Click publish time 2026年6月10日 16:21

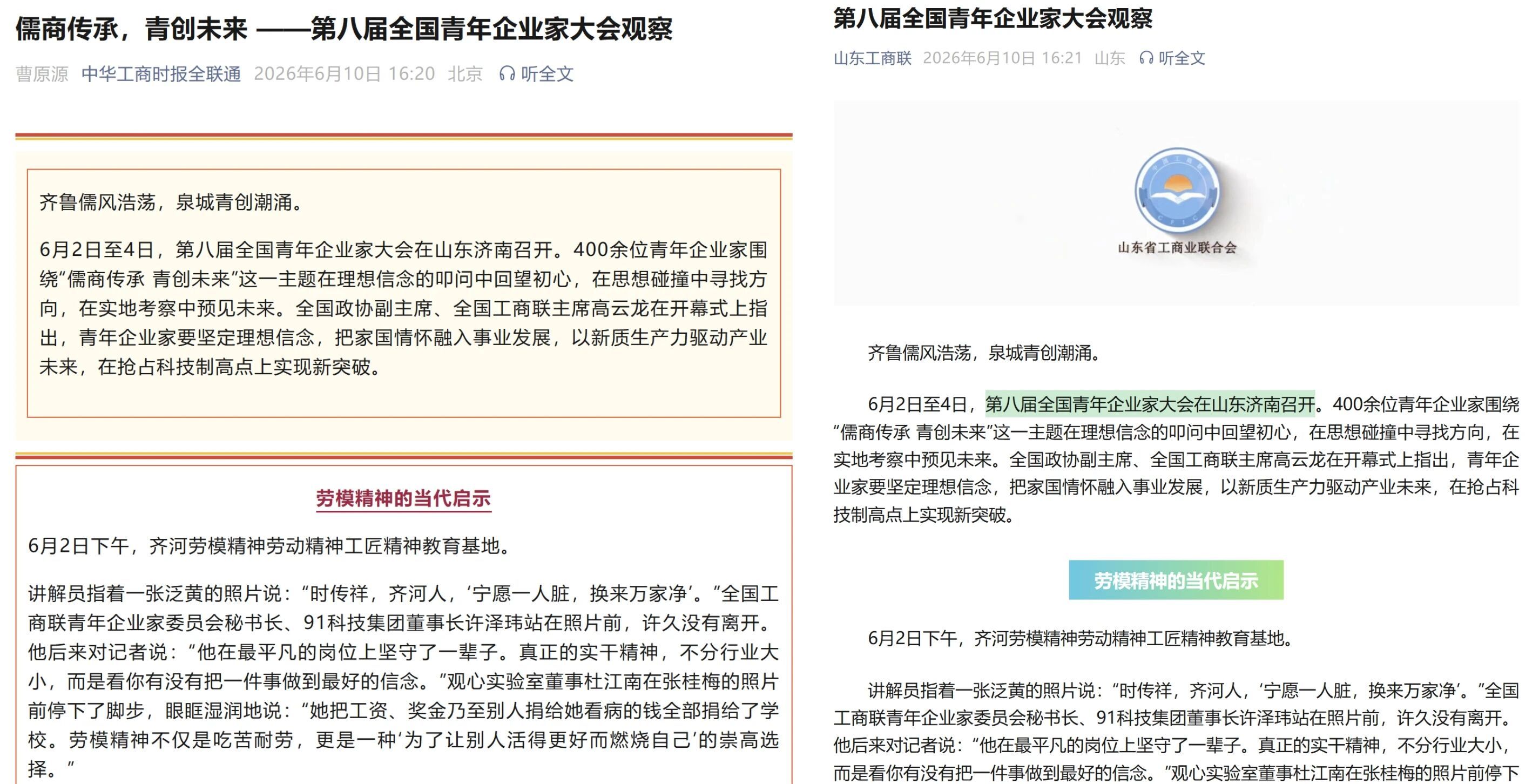[1002, 58]
